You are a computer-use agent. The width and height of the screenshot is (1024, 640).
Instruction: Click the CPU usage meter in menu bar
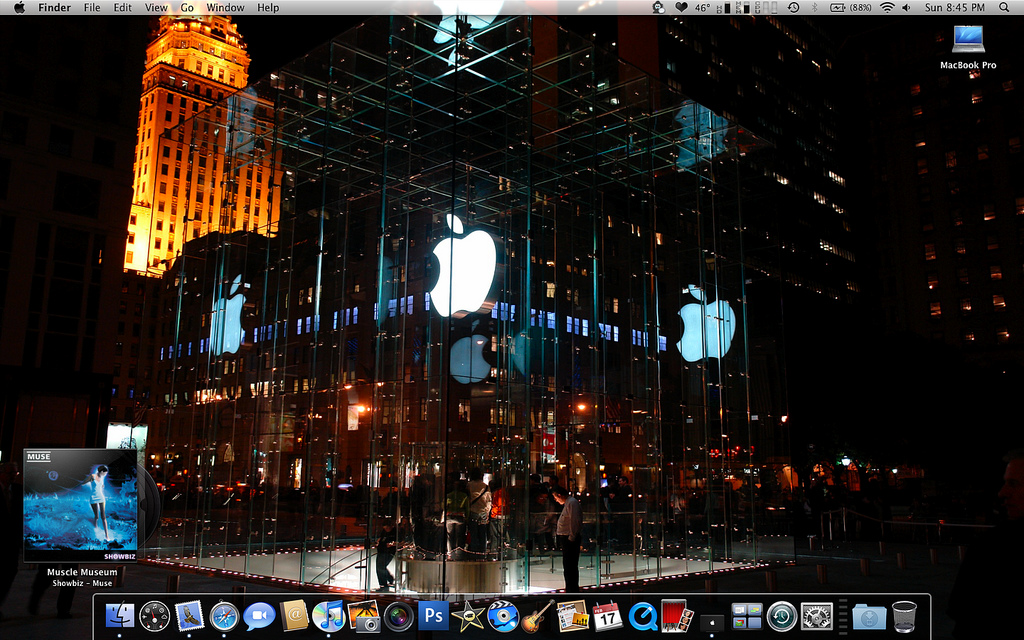tap(765, 8)
